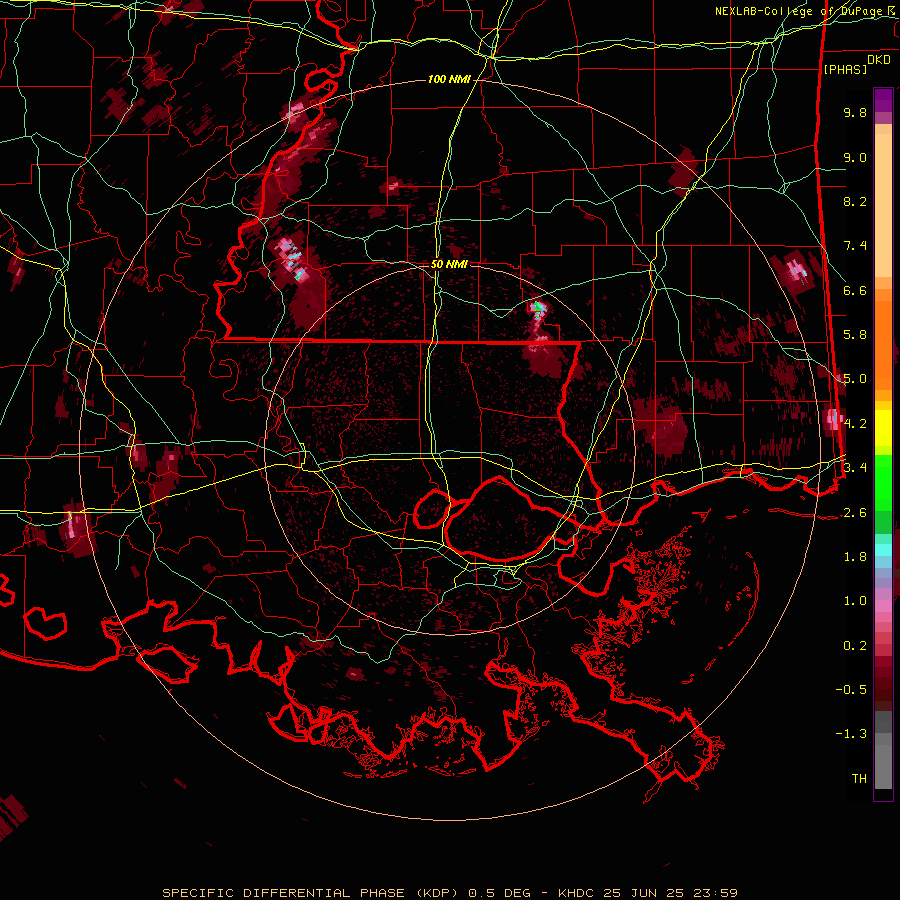Click the 5.0 value on the color scale
900x900 pixels.
click(855, 379)
